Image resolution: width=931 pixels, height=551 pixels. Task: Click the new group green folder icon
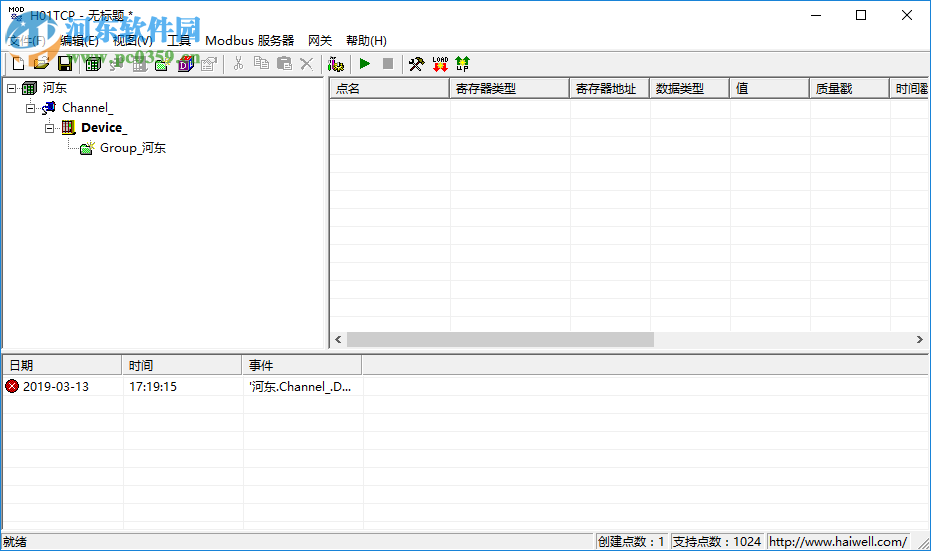pos(162,64)
